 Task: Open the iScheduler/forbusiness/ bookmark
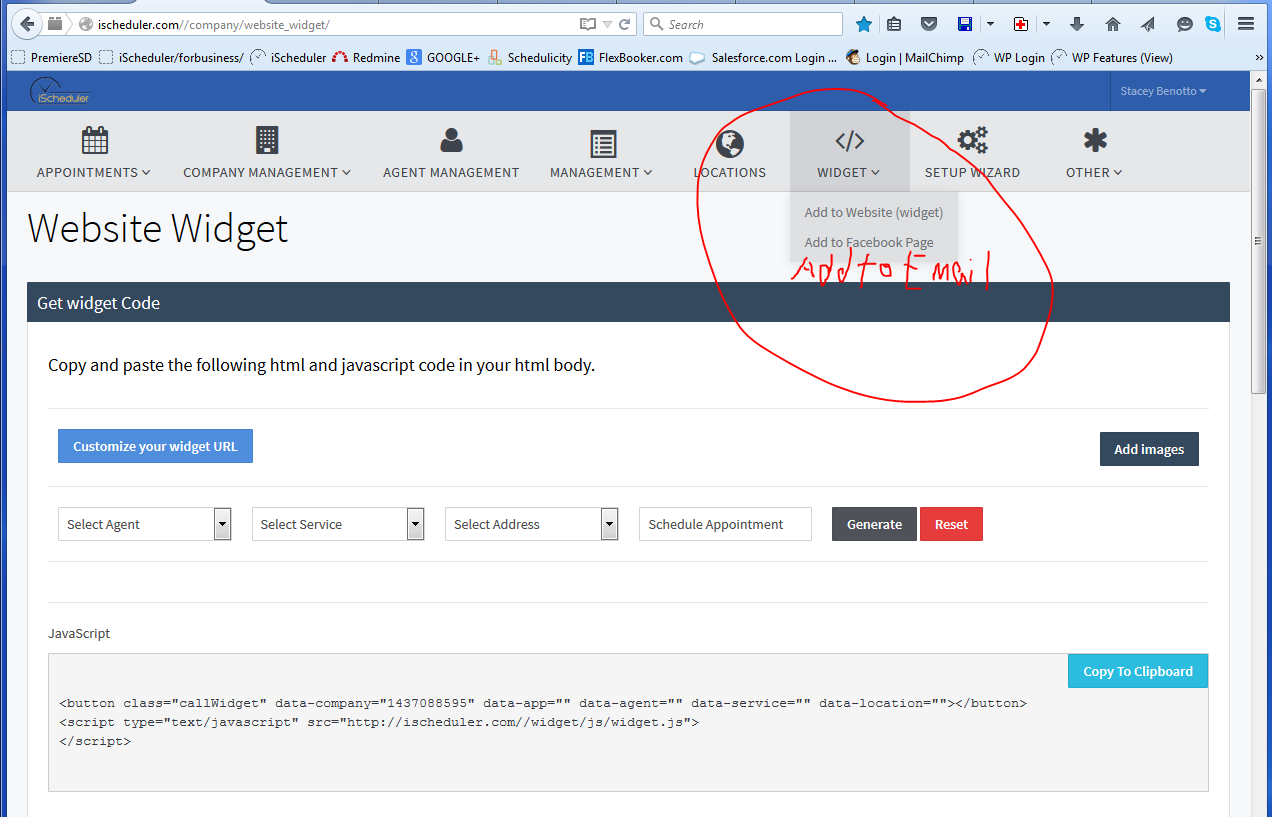point(171,58)
